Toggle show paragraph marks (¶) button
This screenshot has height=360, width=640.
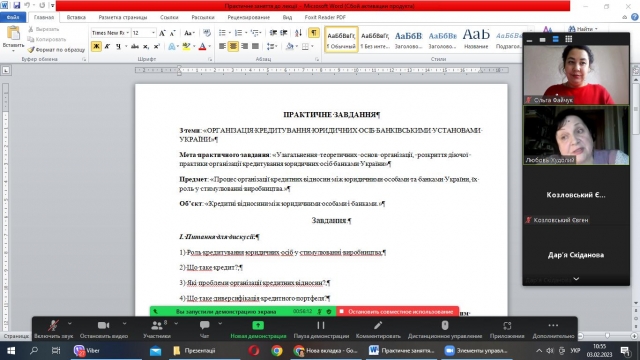coord(313,33)
